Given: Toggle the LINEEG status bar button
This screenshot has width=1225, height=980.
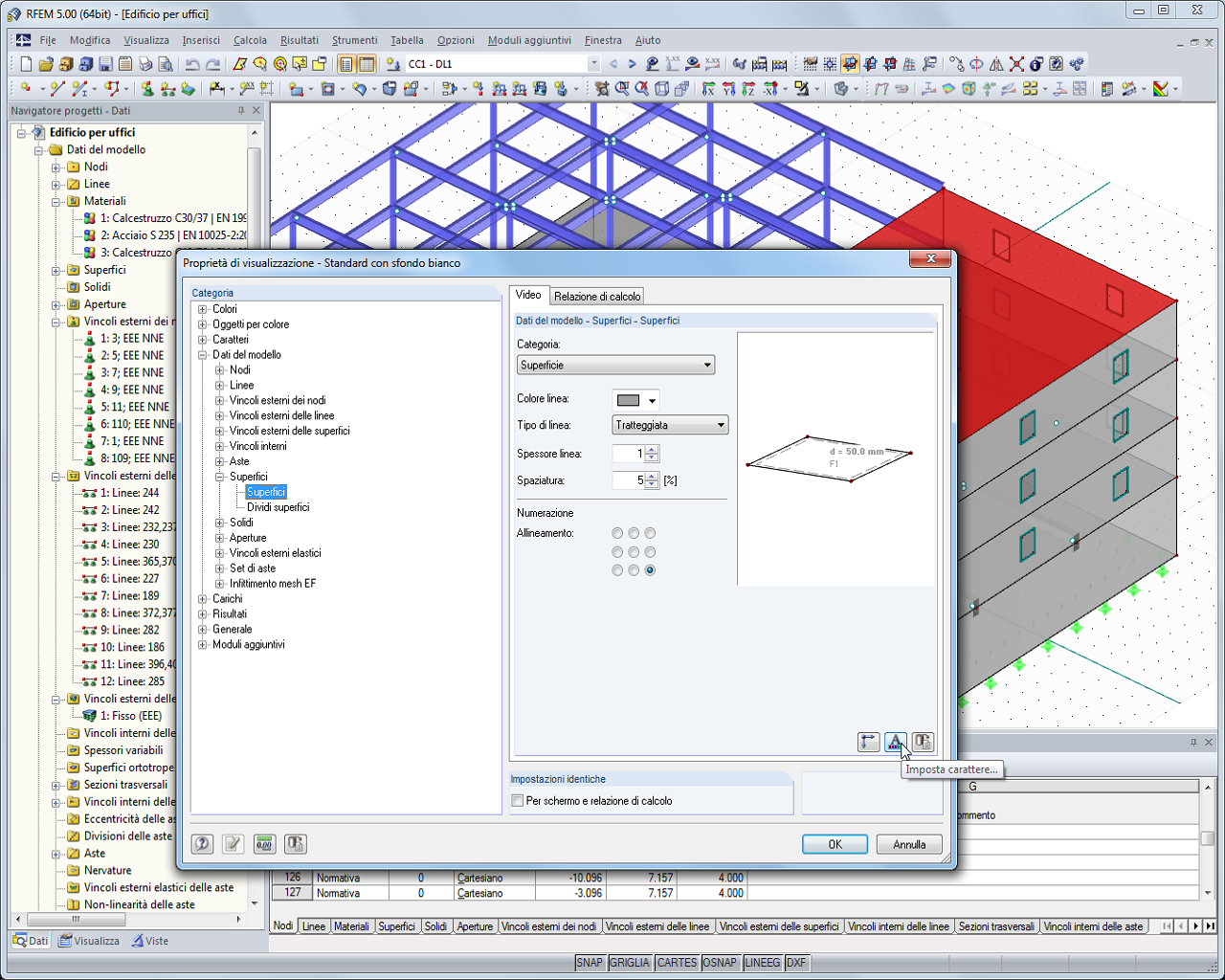Looking at the screenshot, I should [x=763, y=963].
